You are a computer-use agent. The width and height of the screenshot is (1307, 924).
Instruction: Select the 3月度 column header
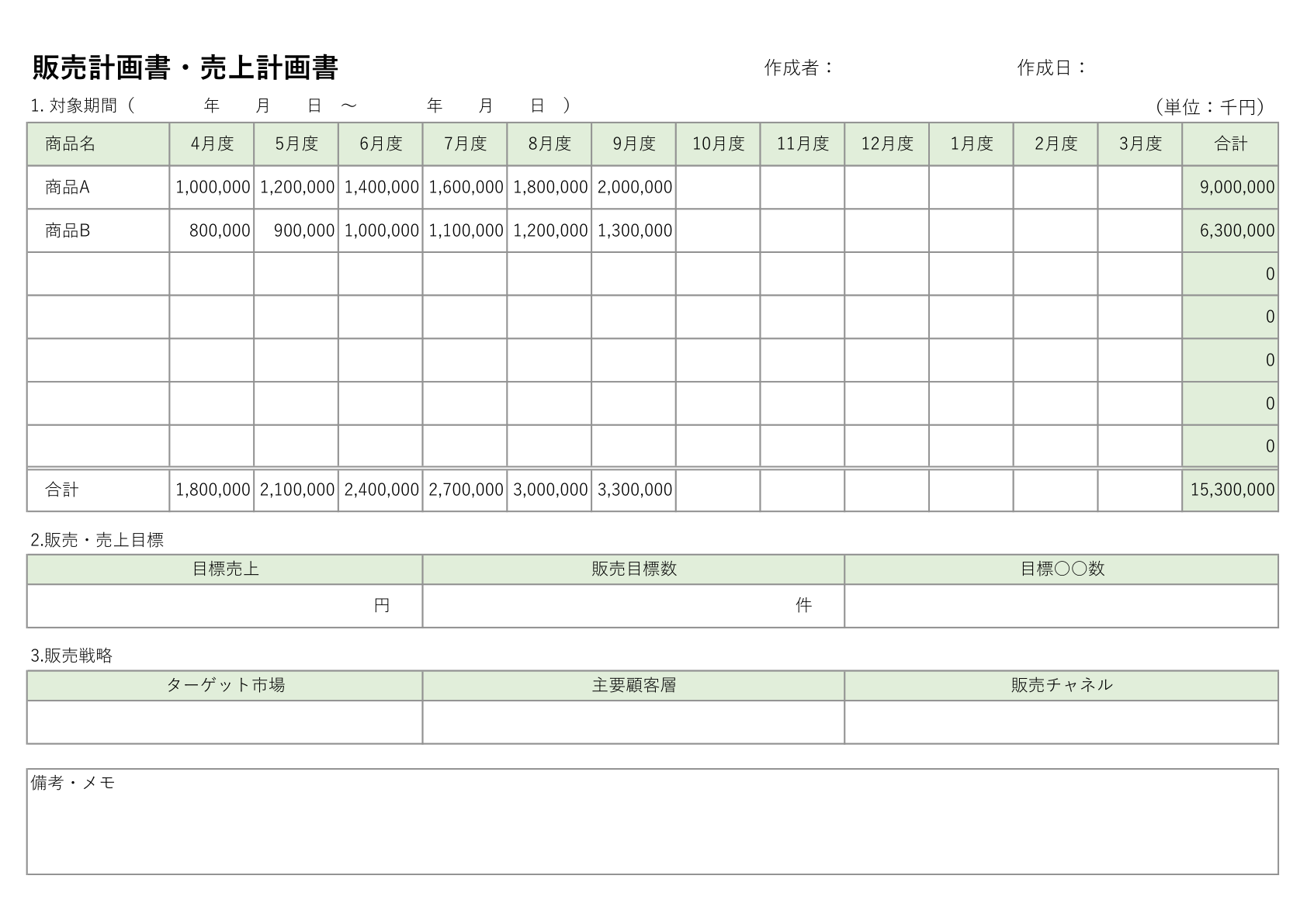(x=1140, y=144)
